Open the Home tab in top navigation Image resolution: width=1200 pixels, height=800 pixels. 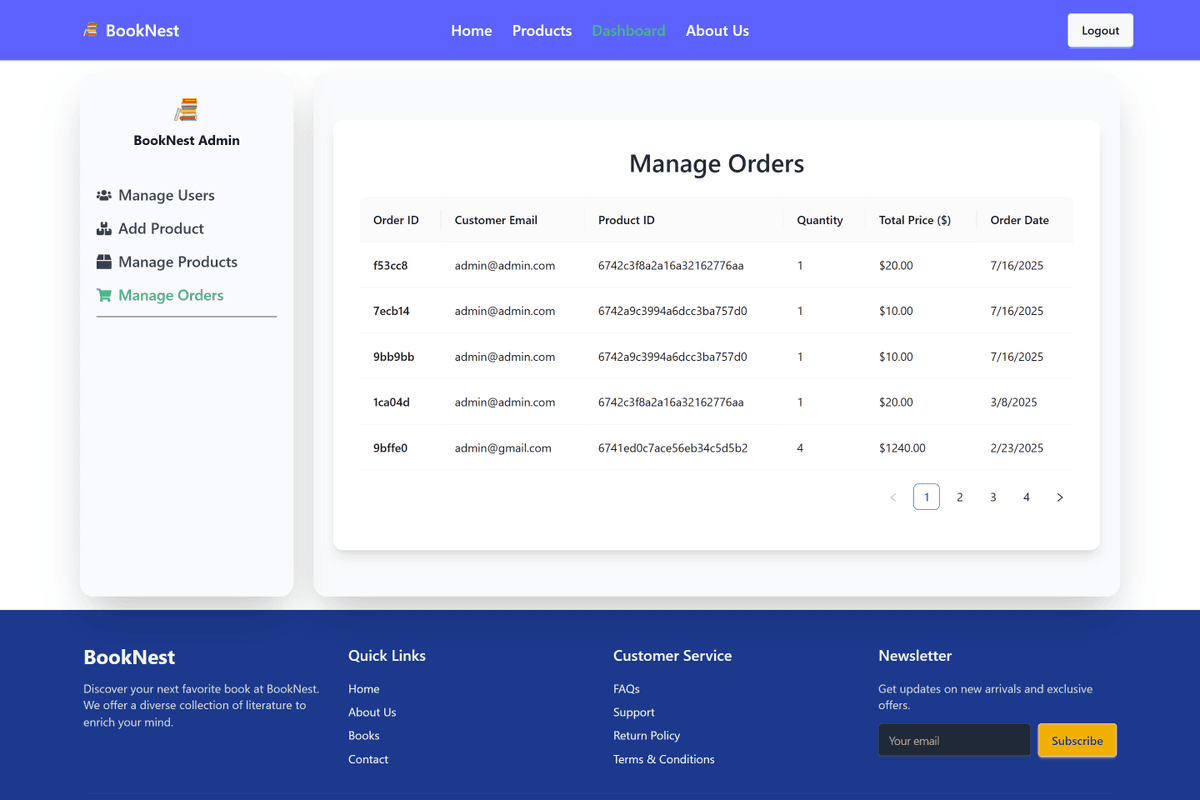point(471,31)
